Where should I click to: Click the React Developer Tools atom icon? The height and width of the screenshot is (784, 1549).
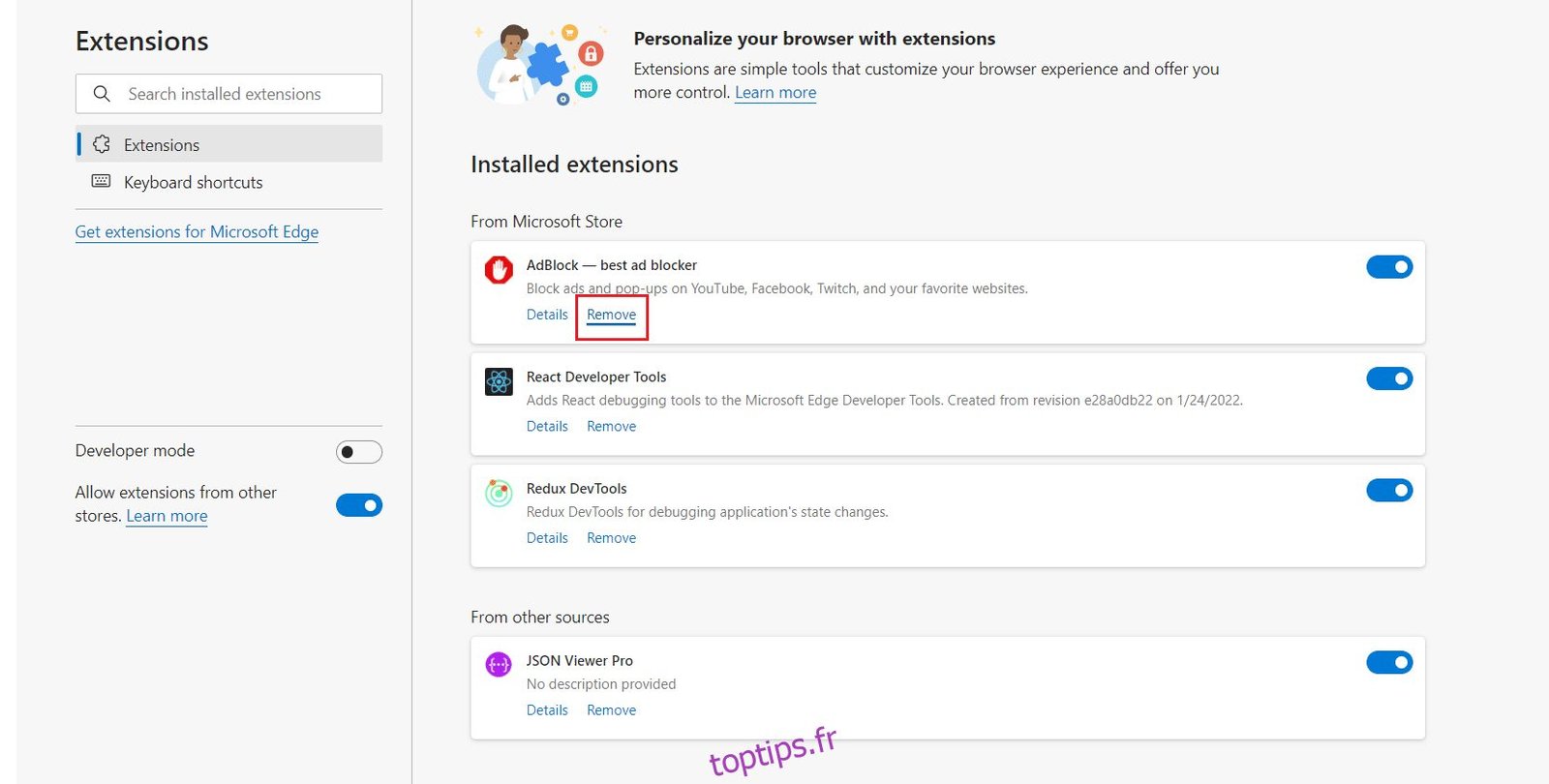499,381
